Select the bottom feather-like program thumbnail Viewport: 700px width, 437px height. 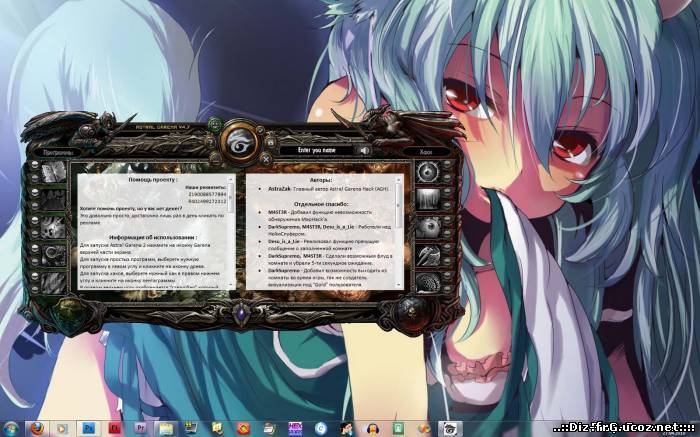[54, 282]
